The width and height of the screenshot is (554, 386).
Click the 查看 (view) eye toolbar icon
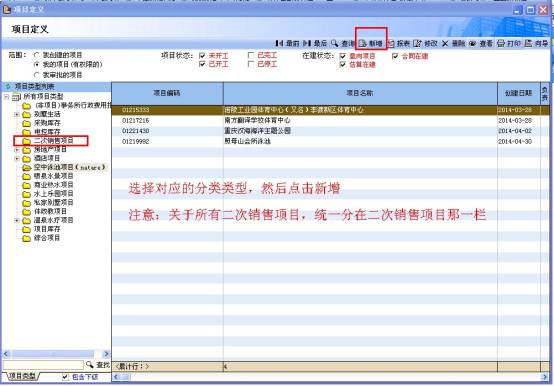click(472, 44)
